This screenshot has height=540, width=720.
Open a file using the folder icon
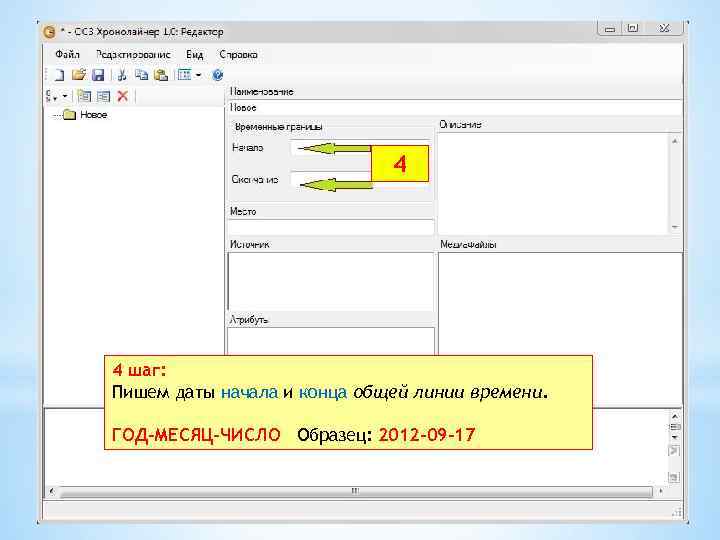tap(79, 74)
